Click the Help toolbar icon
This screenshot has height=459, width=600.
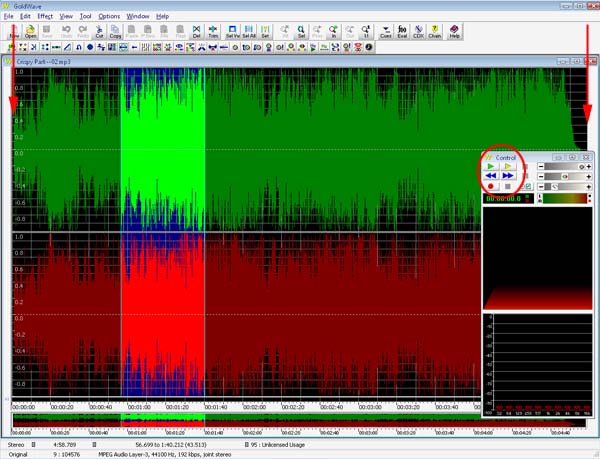click(455, 33)
